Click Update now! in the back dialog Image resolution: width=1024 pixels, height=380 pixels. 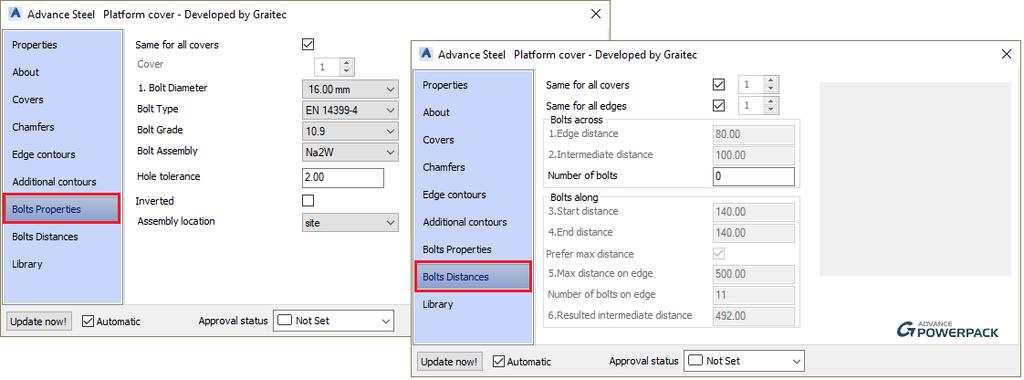(x=39, y=321)
